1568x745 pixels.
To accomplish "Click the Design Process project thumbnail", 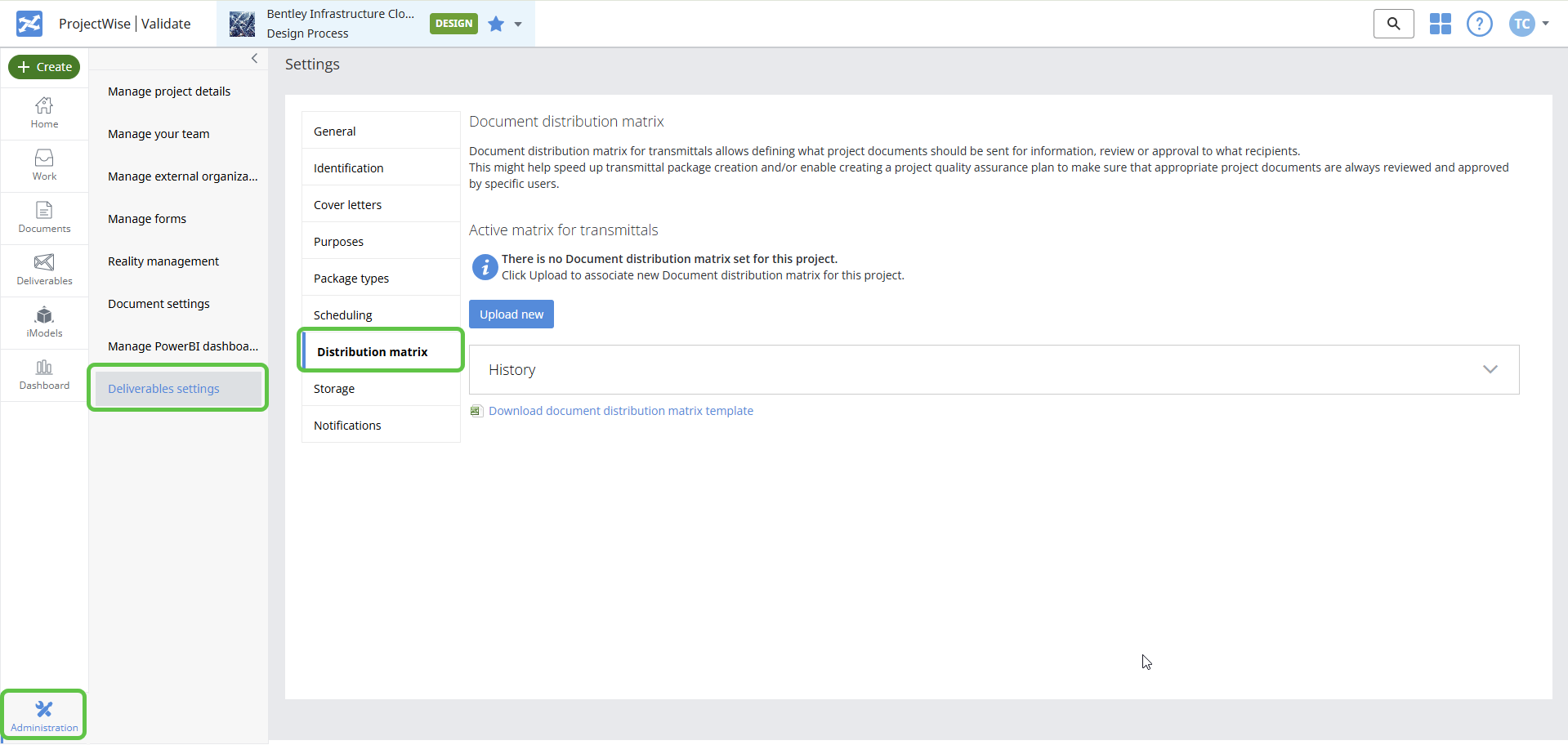I will tap(242, 24).
